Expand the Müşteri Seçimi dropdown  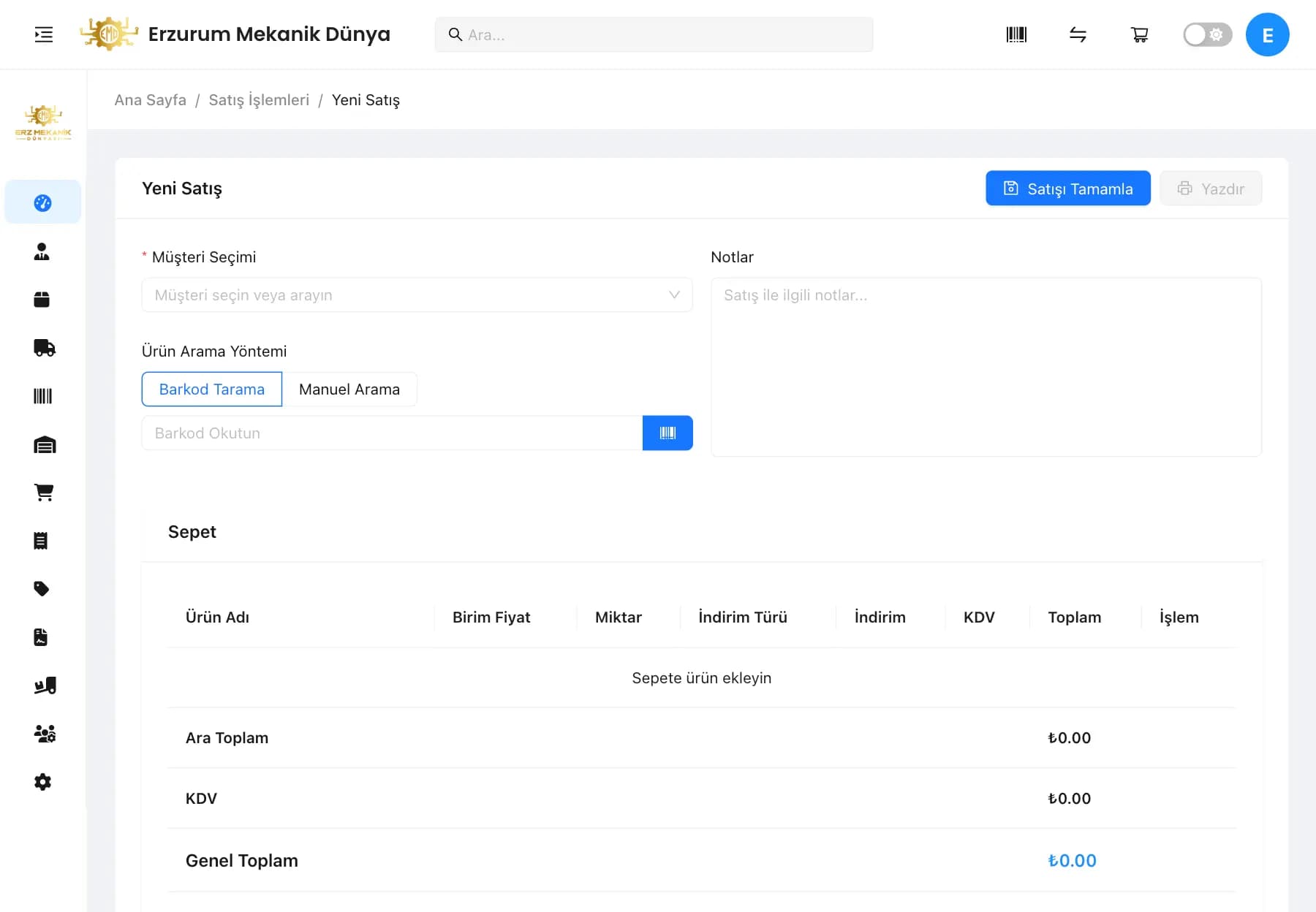tap(416, 295)
